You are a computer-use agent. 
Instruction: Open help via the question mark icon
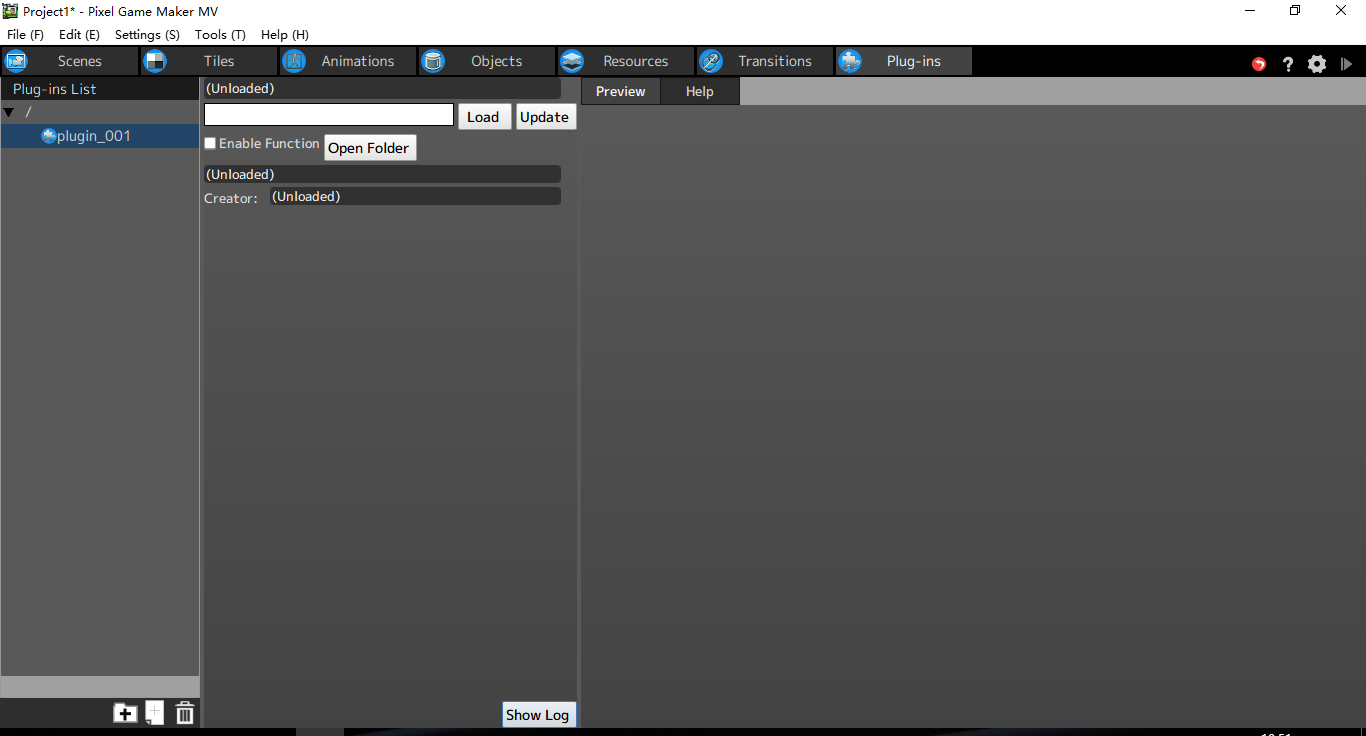click(x=1288, y=64)
